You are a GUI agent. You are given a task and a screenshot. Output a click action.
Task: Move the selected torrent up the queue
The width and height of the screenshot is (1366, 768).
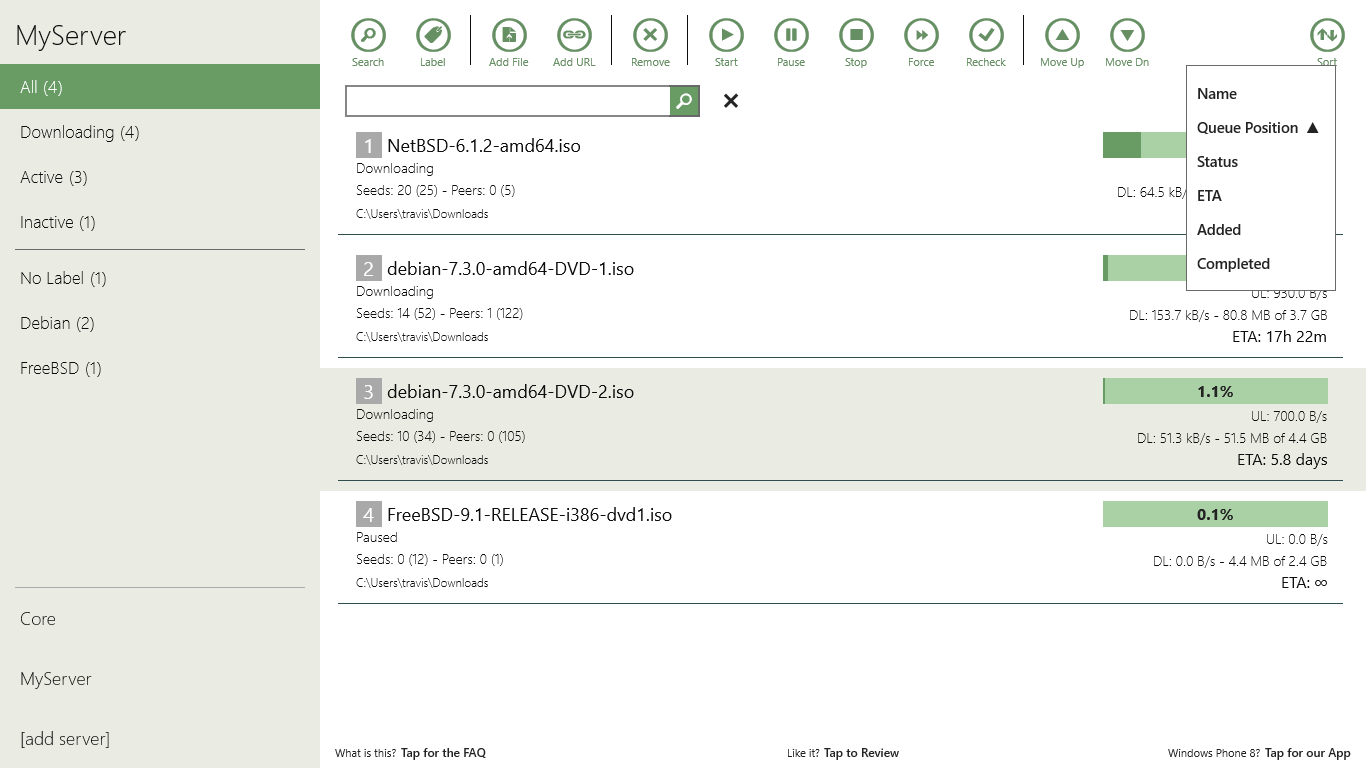(x=1061, y=35)
